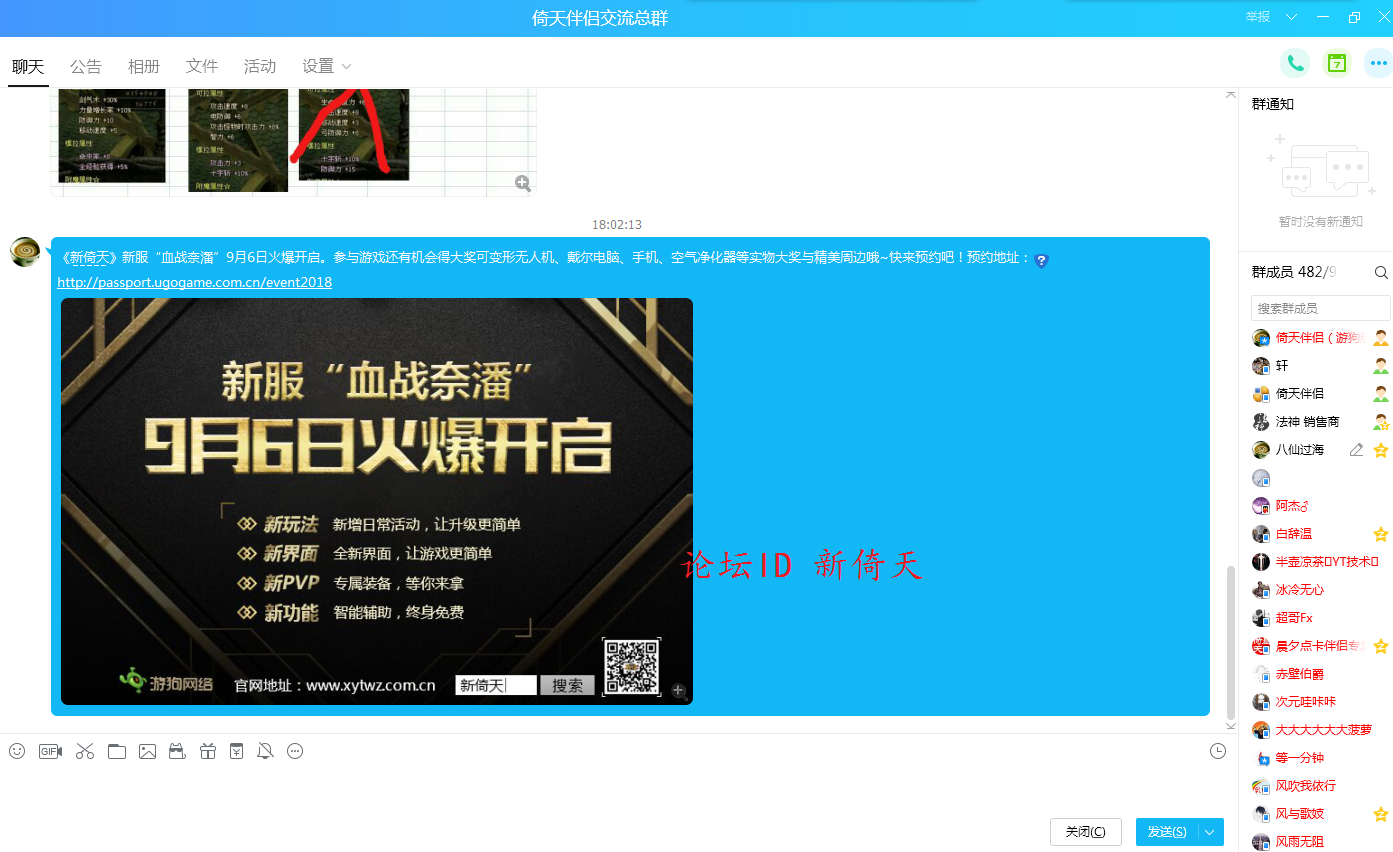Viewport: 1393px width, 852px height.
Task: Click the zoom magnifier on the top screenshot strip
Action: [x=522, y=183]
